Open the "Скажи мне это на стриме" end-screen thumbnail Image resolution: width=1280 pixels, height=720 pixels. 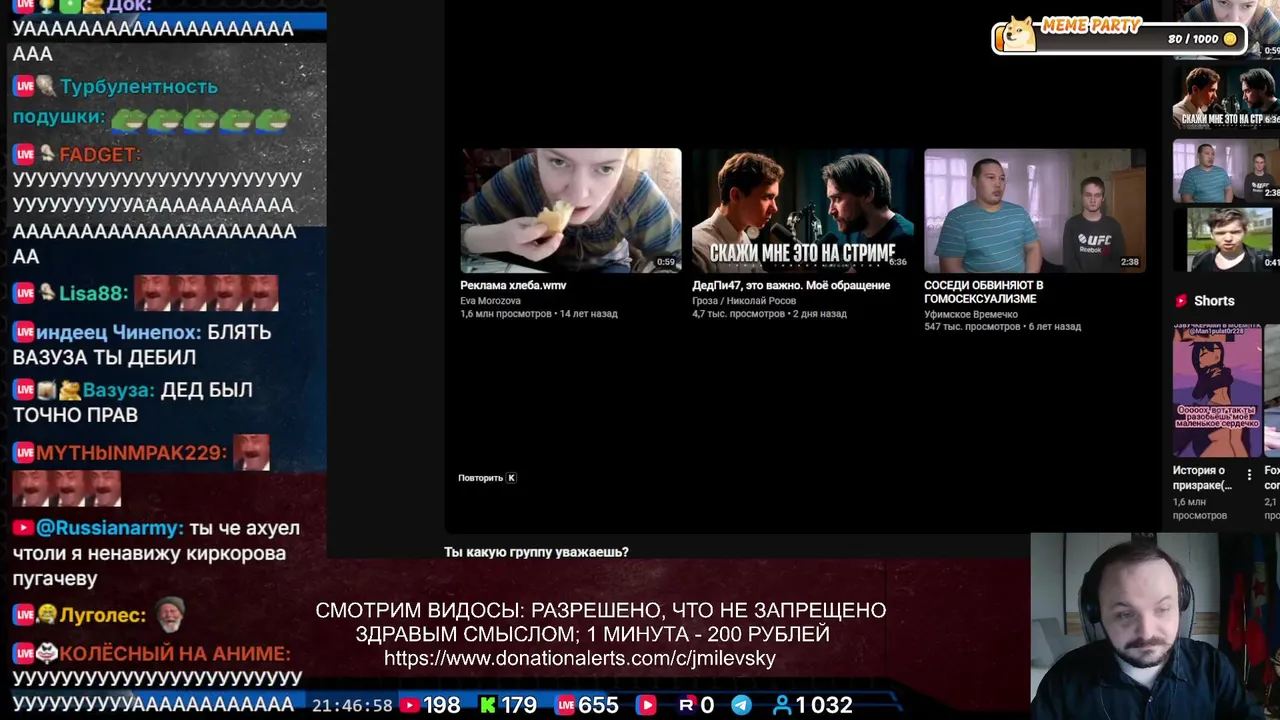click(x=803, y=210)
